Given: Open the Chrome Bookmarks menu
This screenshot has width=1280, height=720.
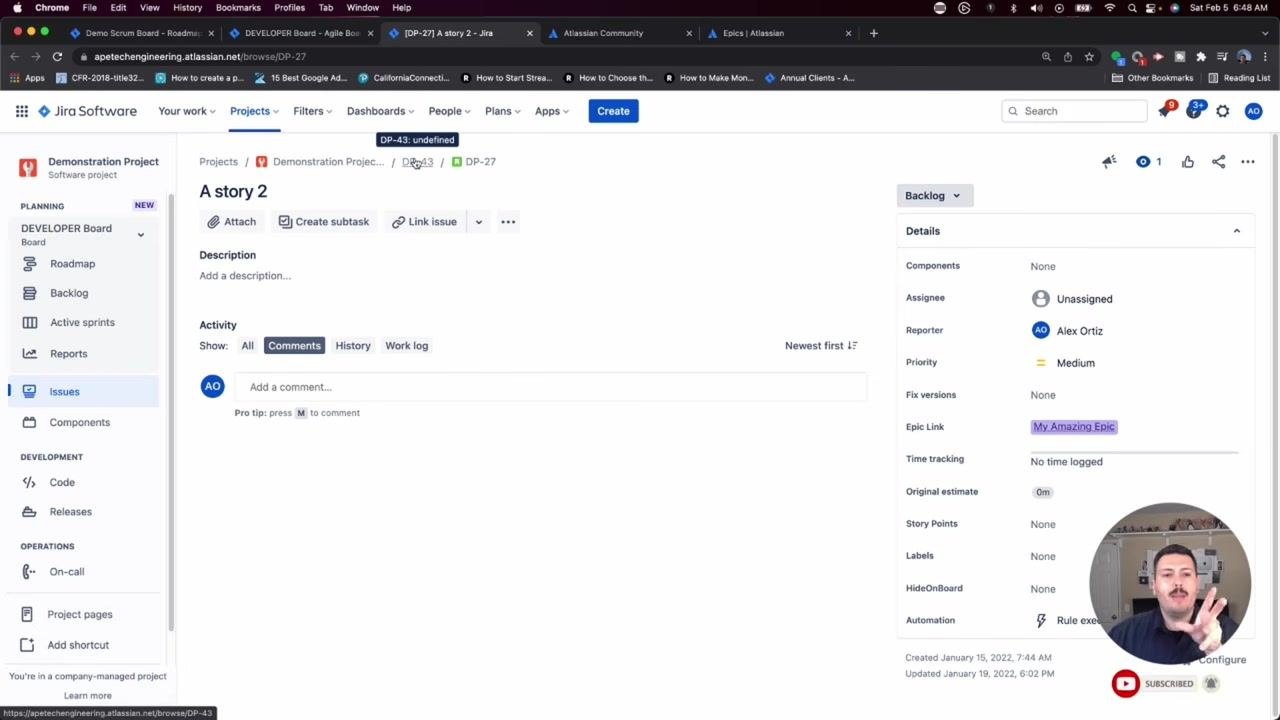Looking at the screenshot, I should (x=238, y=8).
